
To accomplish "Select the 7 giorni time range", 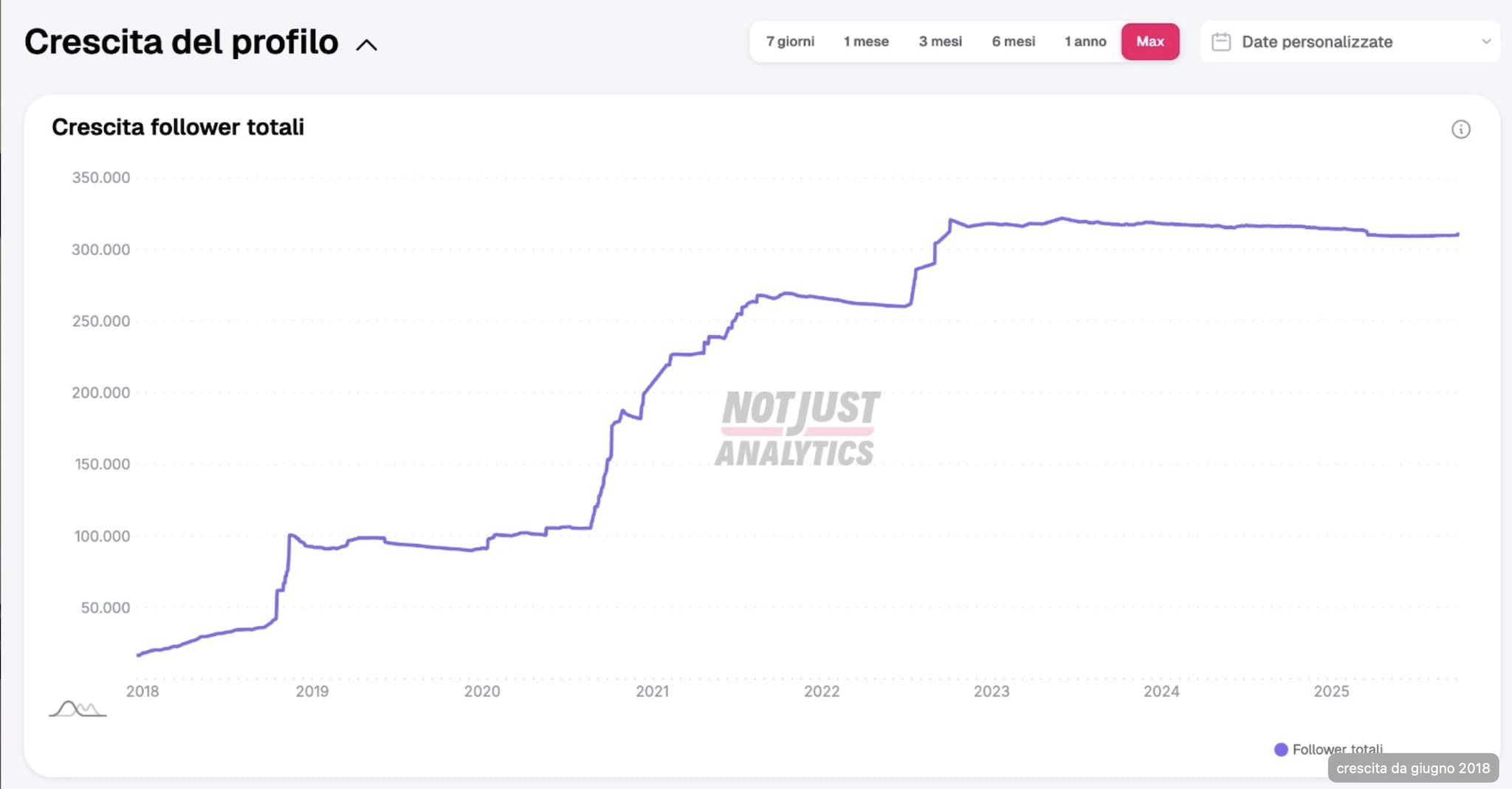I will point(789,42).
